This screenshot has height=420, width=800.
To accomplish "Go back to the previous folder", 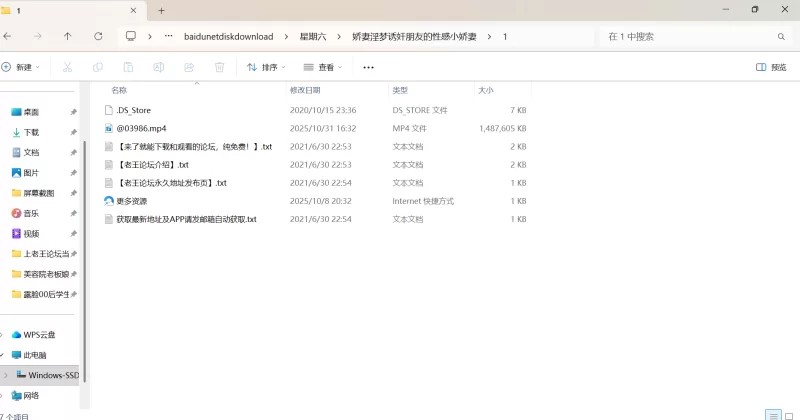I will [7, 36].
